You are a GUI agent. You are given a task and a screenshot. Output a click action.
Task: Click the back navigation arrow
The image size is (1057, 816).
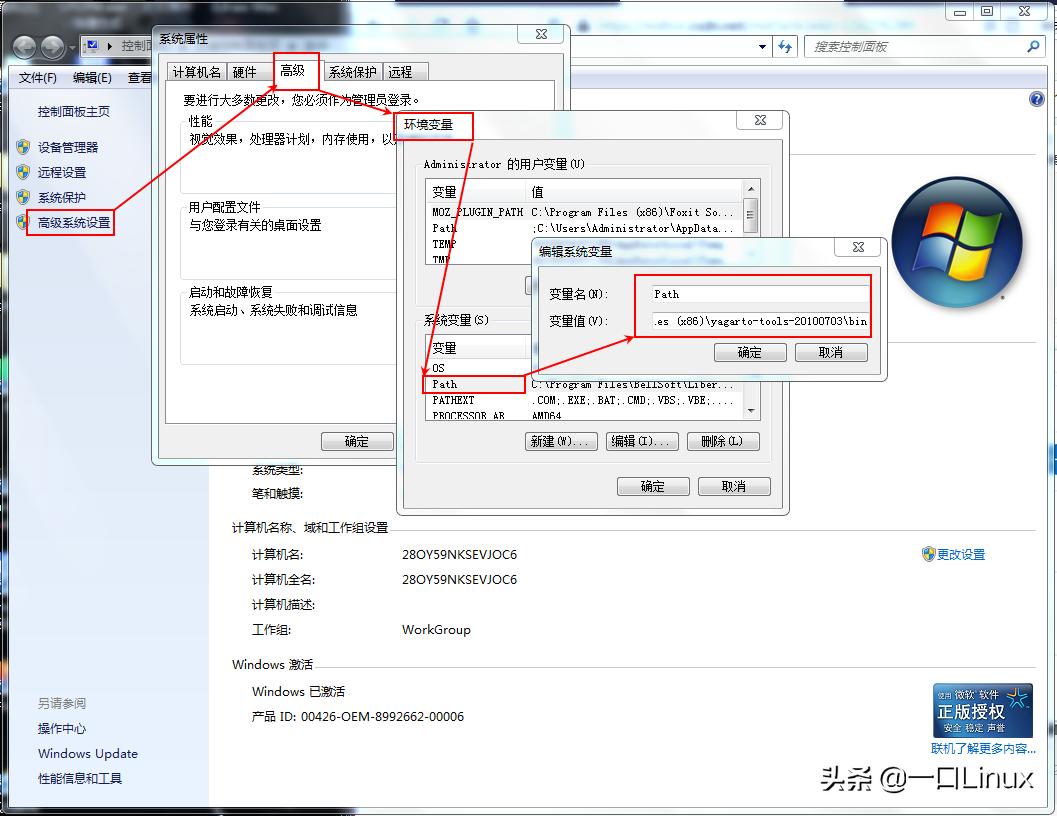click(x=22, y=46)
